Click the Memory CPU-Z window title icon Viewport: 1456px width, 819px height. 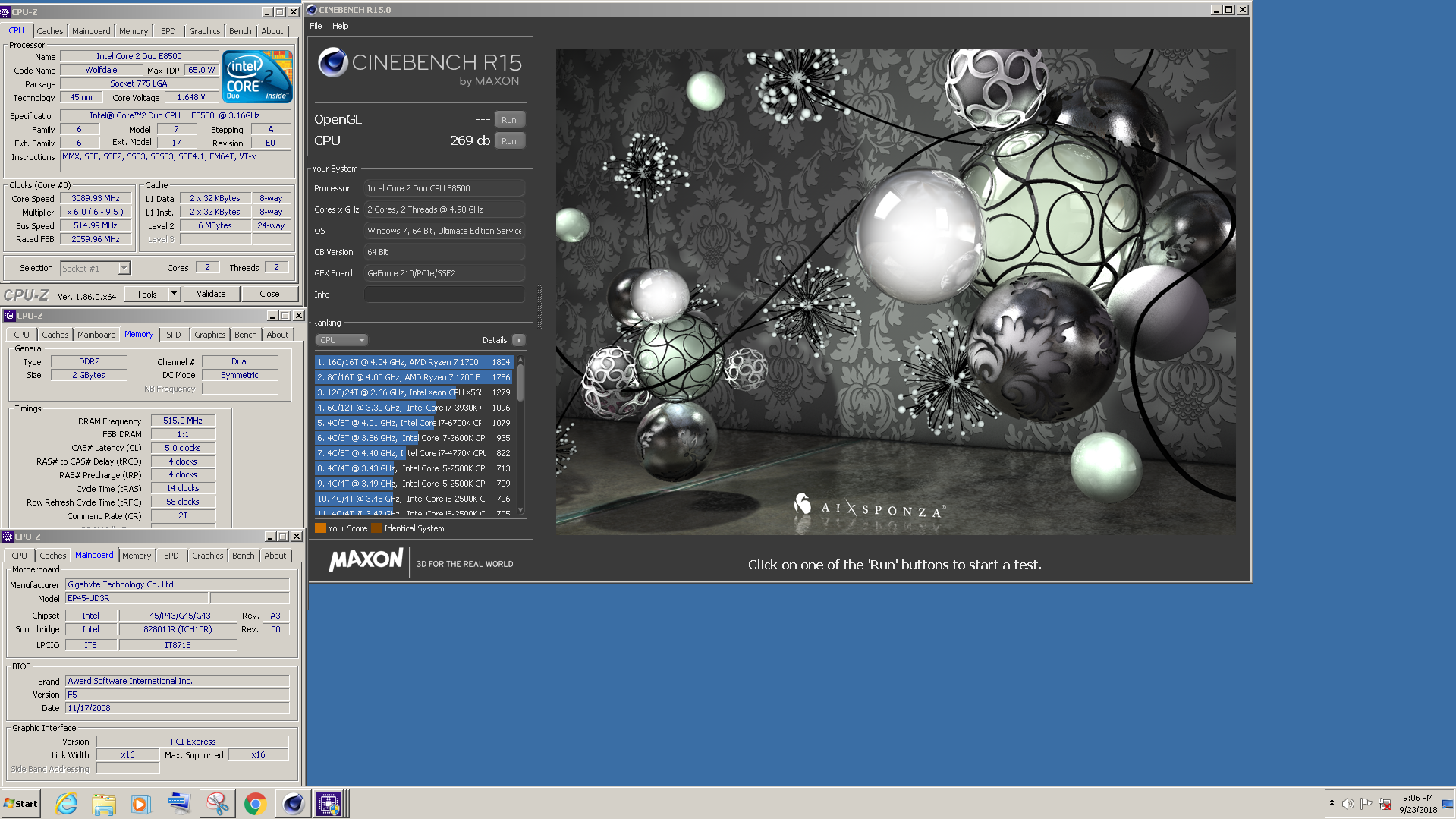click(x=10, y=316)
